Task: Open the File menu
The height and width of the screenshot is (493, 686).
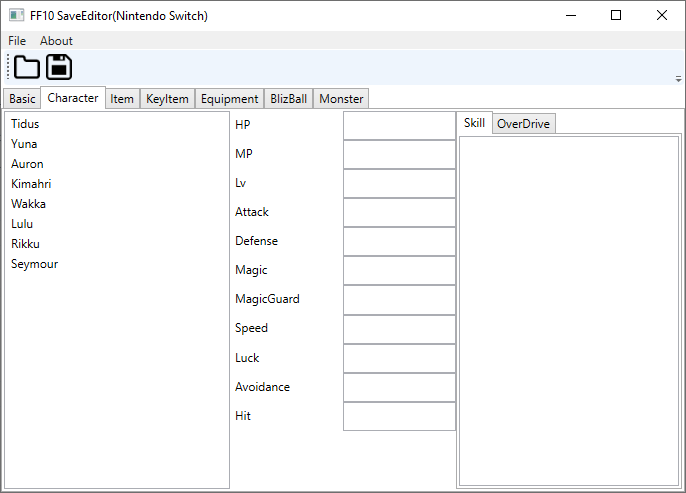Action: (x=17, y=41)
